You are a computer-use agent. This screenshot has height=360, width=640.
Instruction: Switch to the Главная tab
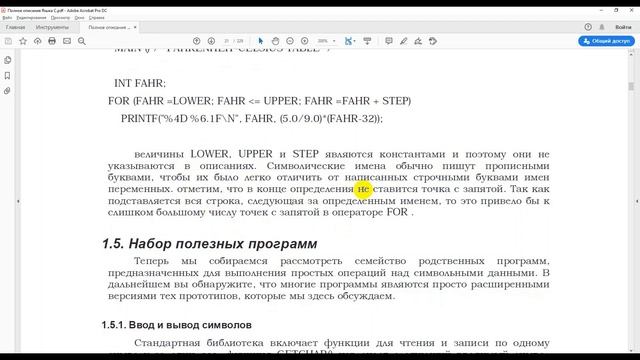(16, 27)
